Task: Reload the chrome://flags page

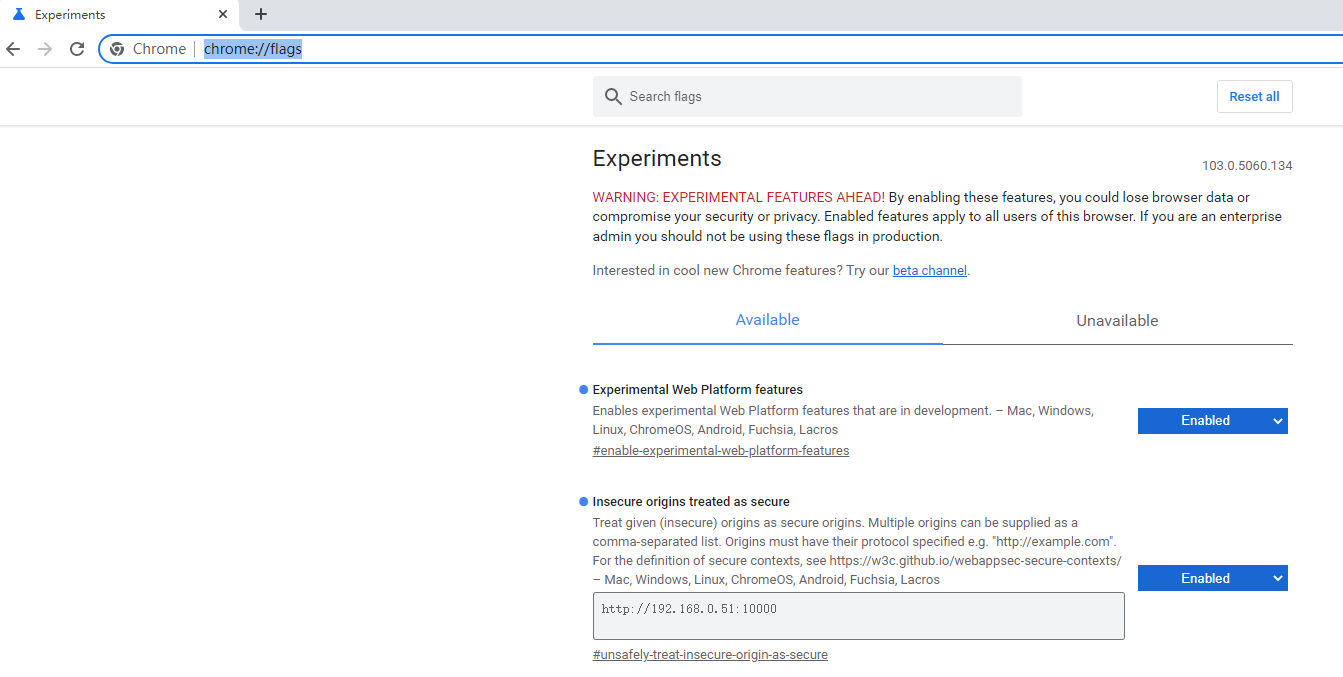Action: (77, 49)
